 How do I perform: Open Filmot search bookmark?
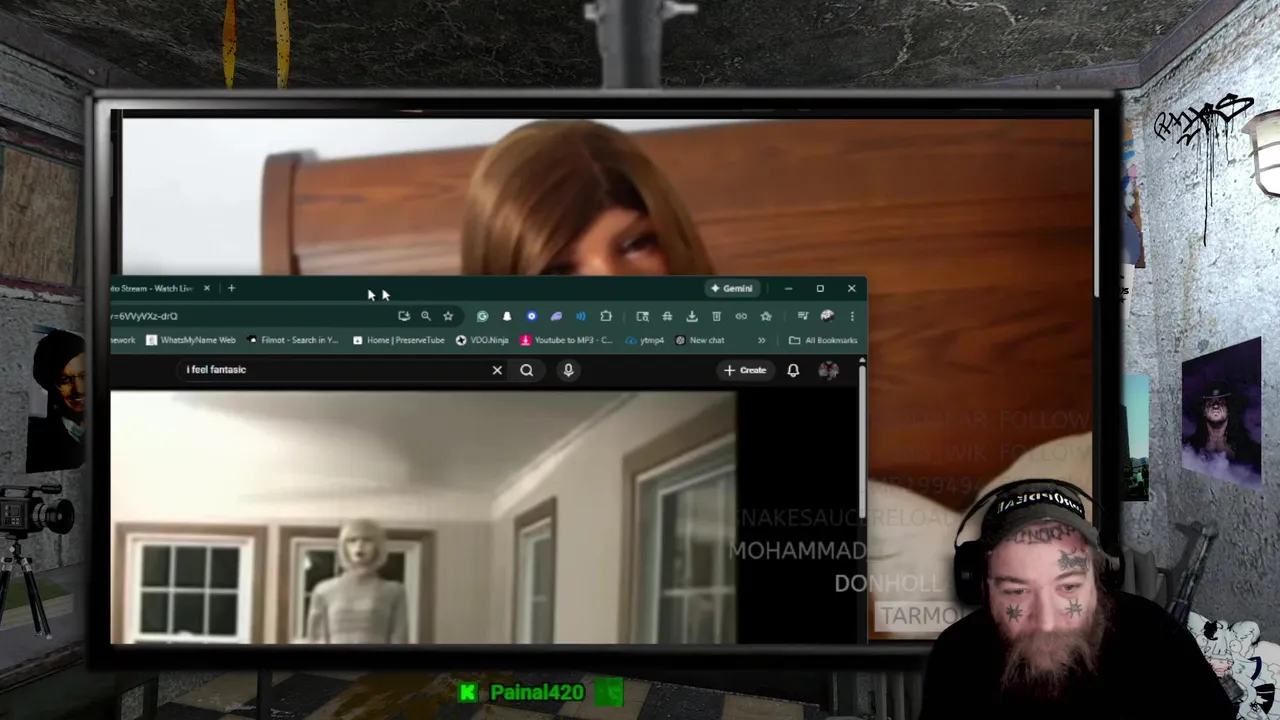point(292,340)
